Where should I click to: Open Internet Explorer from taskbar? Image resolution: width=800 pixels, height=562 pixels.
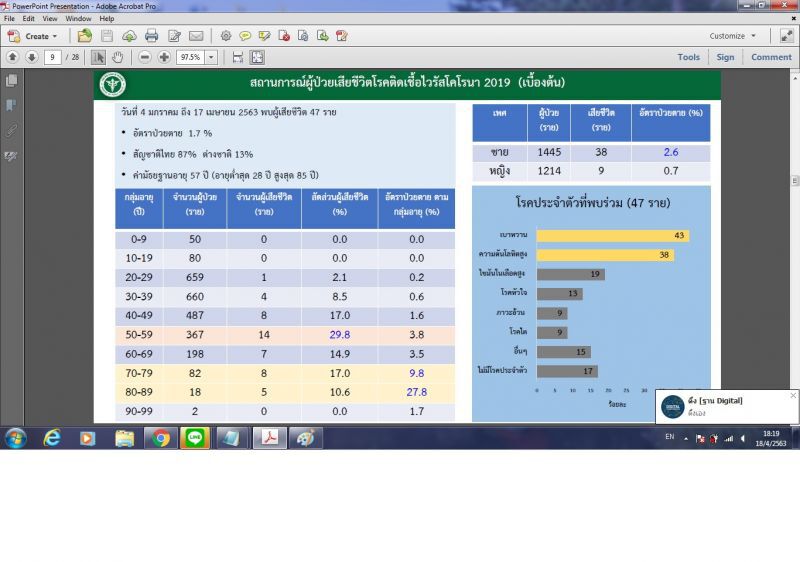pos(52,438)
